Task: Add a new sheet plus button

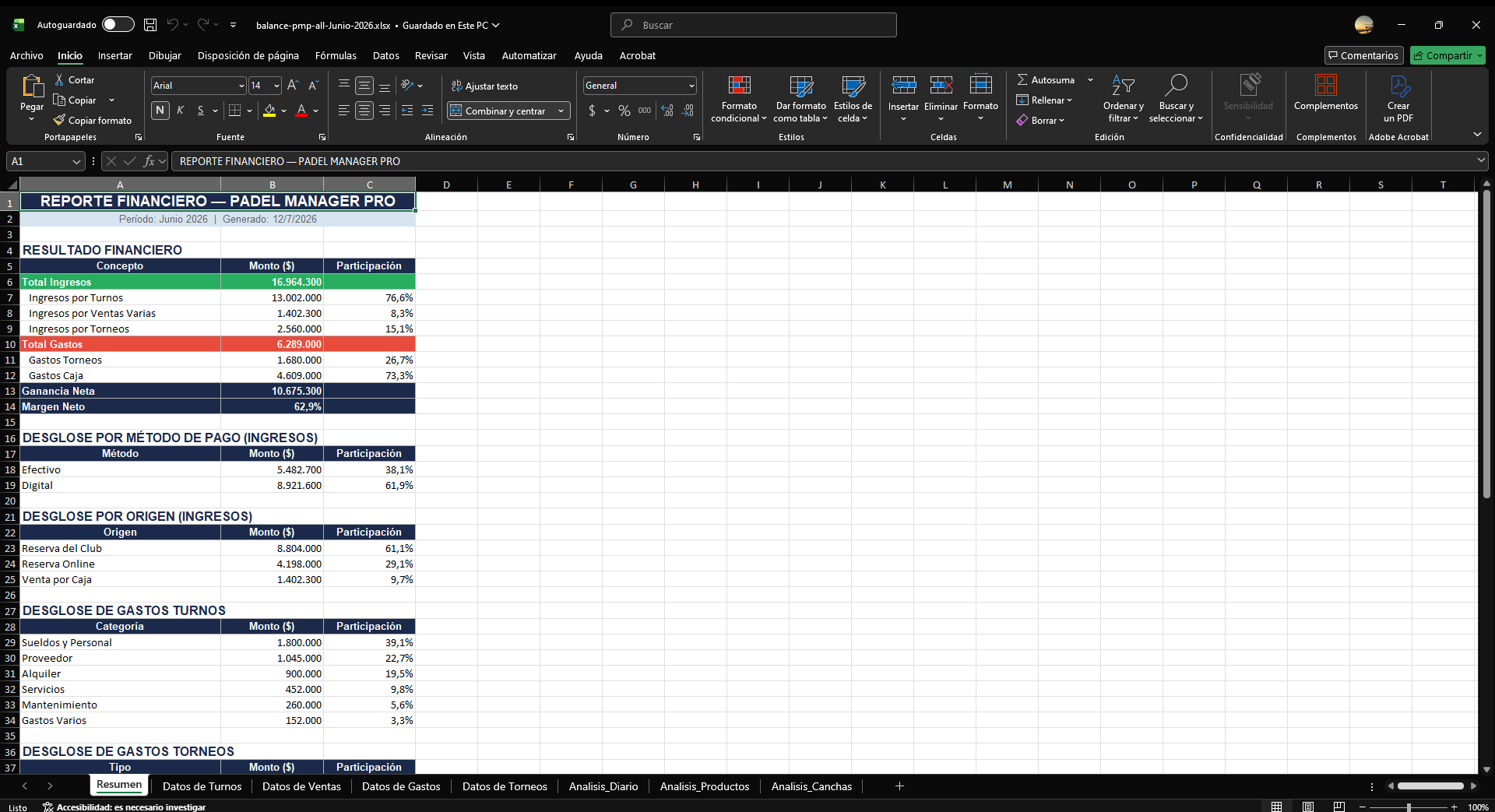Action: tap(899, 786)
